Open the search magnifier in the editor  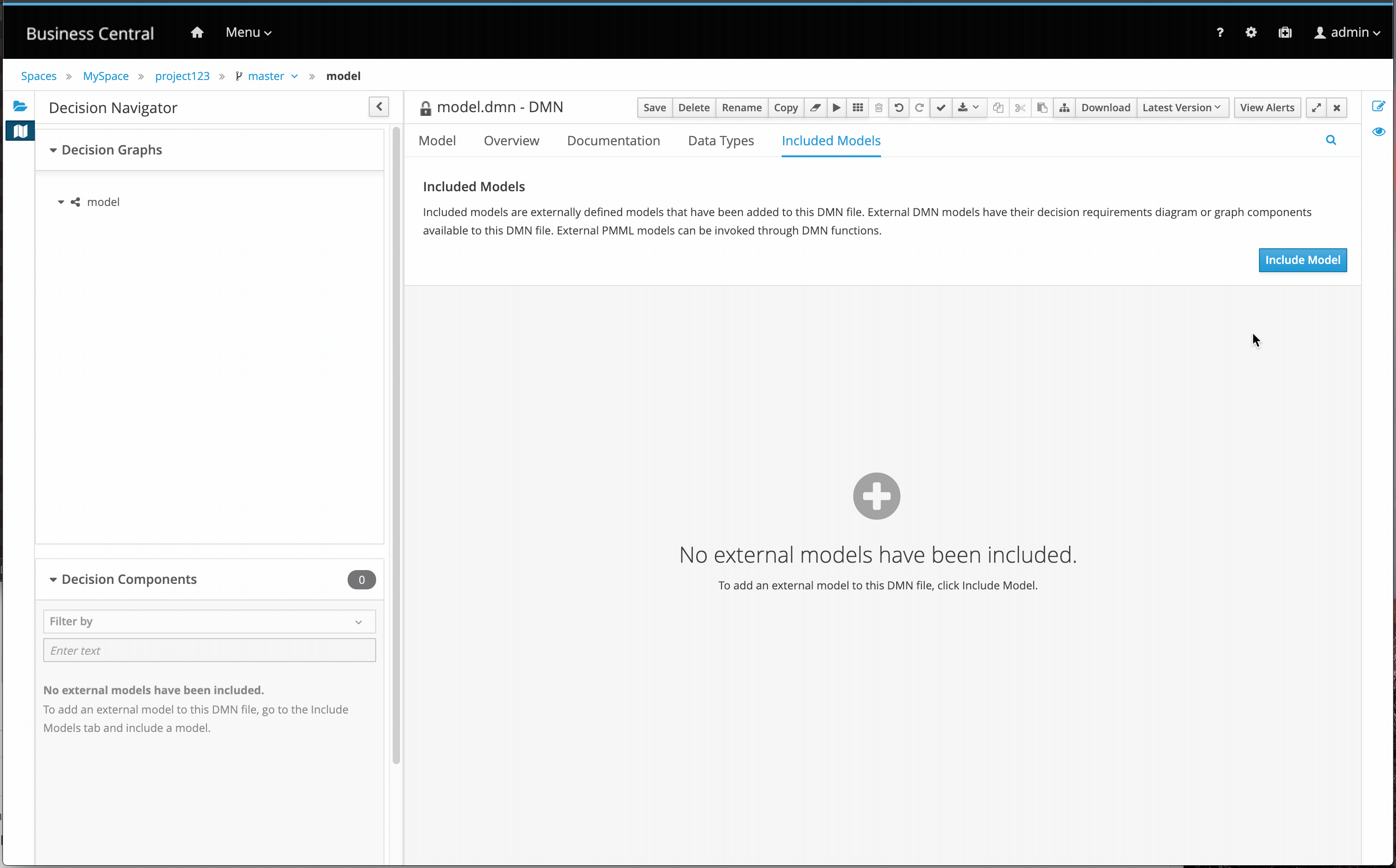(1331, 139)
